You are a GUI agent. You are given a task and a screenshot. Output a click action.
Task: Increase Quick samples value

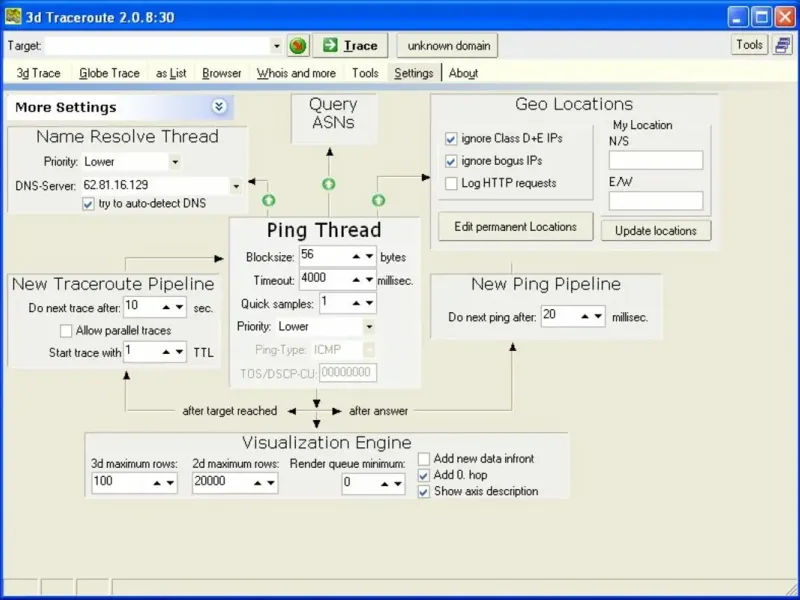point(357,303)
